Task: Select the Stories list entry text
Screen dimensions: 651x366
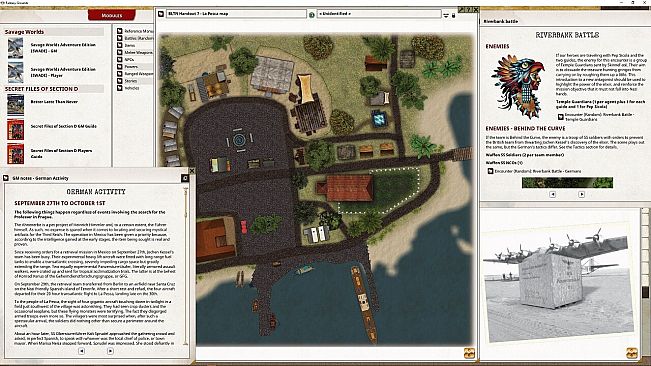Action: [130, 81]
